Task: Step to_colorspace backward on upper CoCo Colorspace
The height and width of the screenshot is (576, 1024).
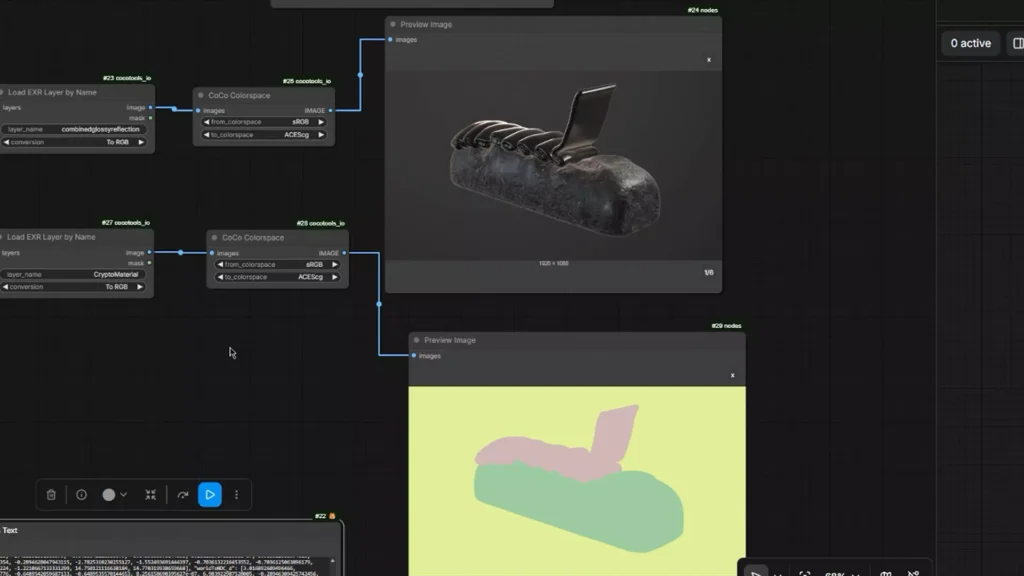Action: 206,135
